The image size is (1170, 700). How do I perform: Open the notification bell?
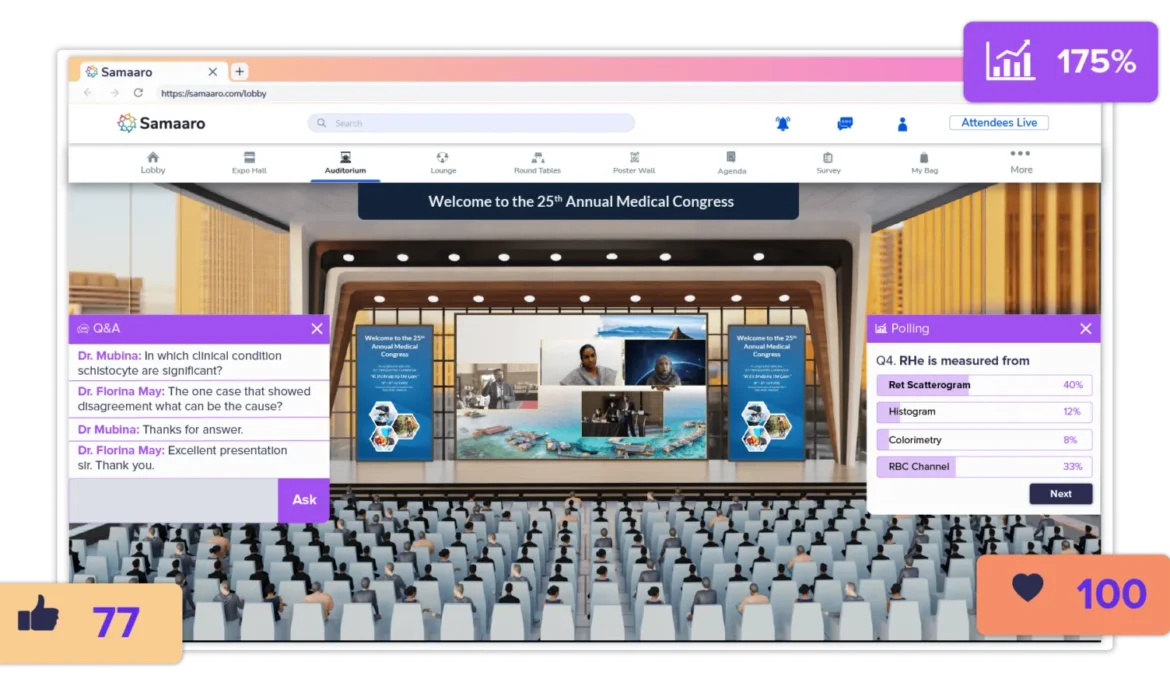point(783,122)
